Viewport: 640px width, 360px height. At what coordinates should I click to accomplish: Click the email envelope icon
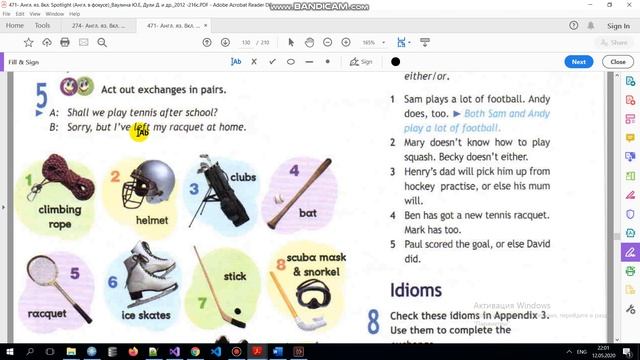(x=84, y=42)
